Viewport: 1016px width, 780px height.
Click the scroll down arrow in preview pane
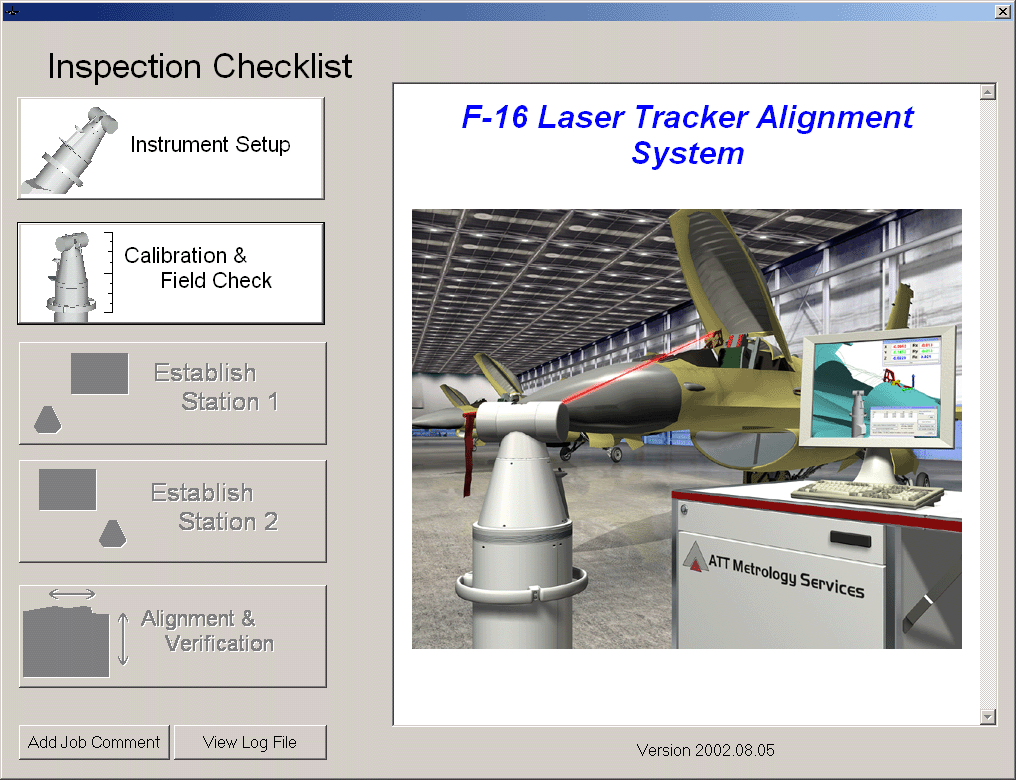pyautogui.click(x=987, y=716)
